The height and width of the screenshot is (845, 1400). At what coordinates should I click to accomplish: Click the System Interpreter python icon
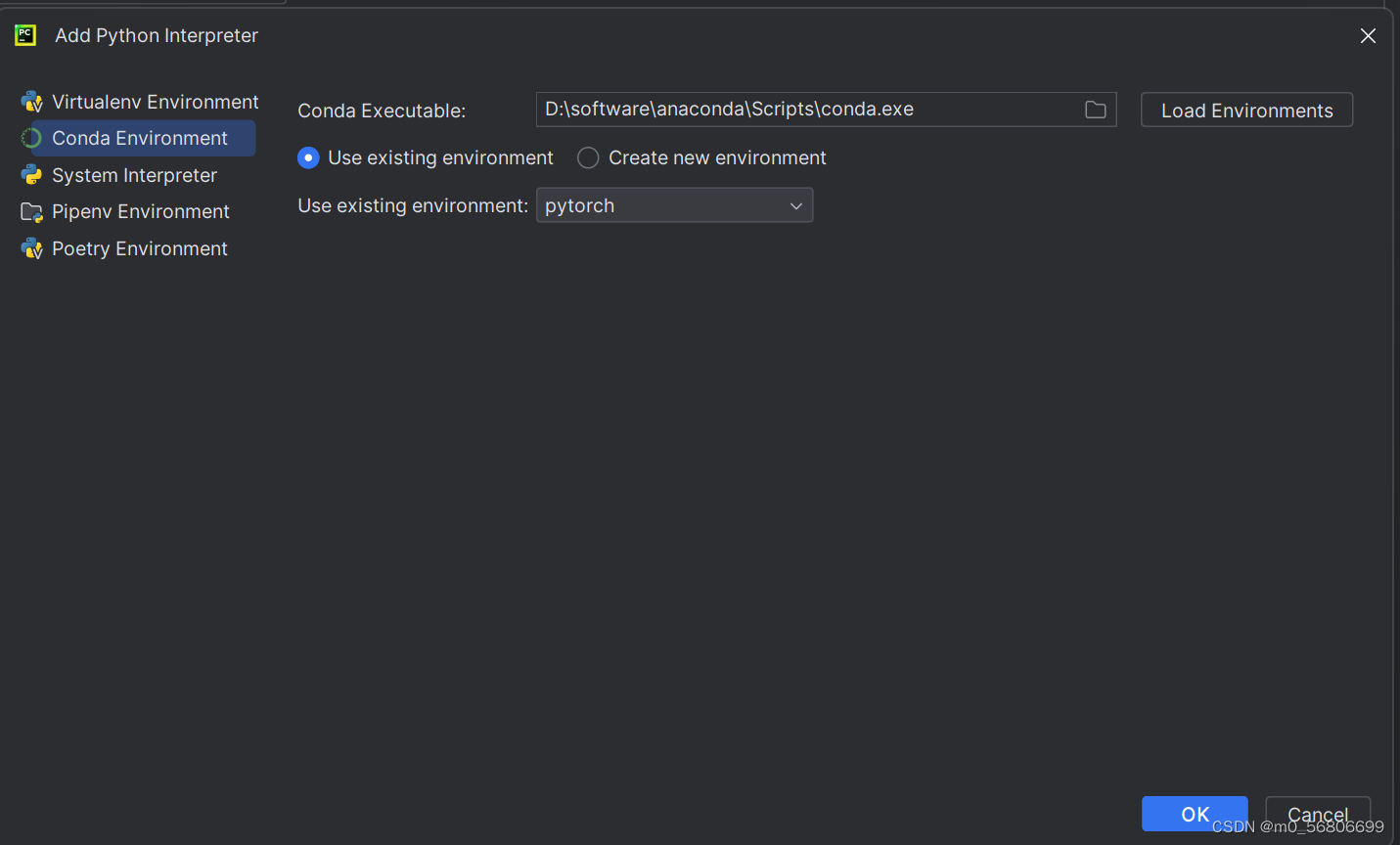31,175
